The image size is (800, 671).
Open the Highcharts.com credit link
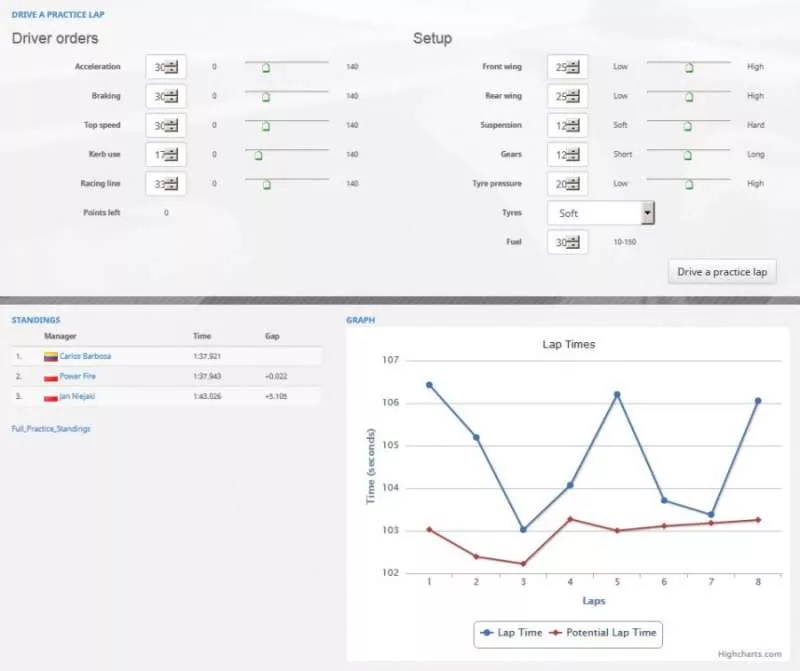(x=749, y=654)
